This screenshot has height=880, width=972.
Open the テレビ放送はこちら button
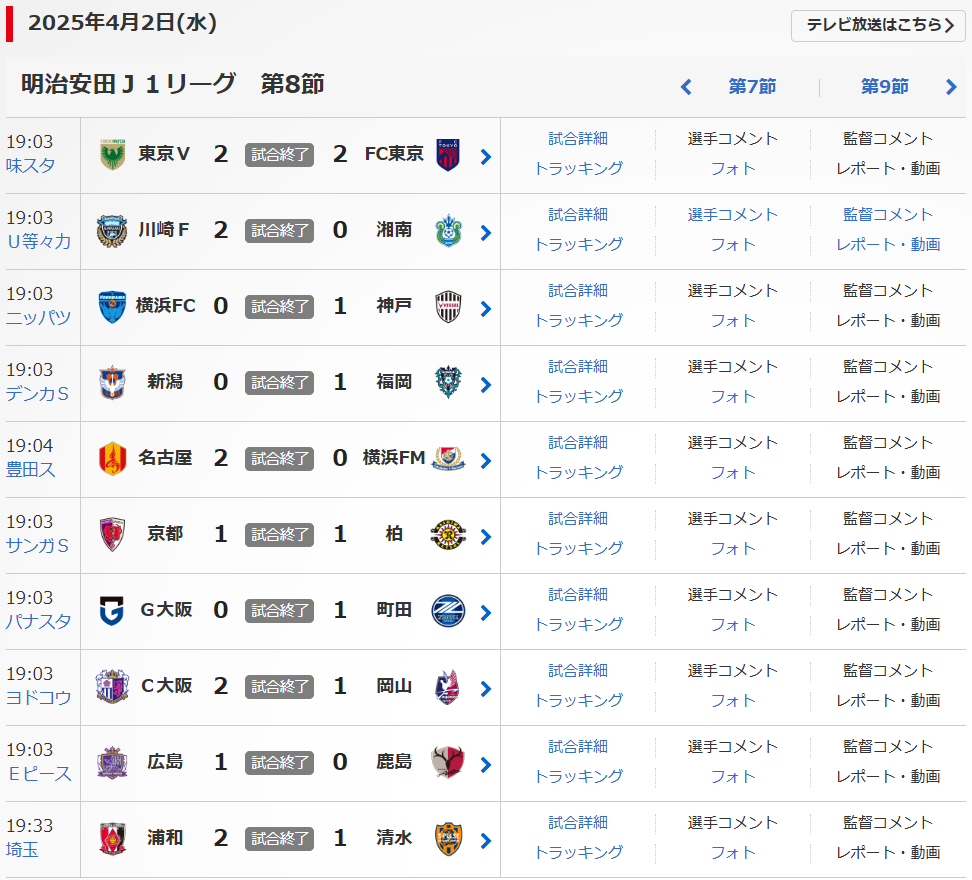point(879,25)
